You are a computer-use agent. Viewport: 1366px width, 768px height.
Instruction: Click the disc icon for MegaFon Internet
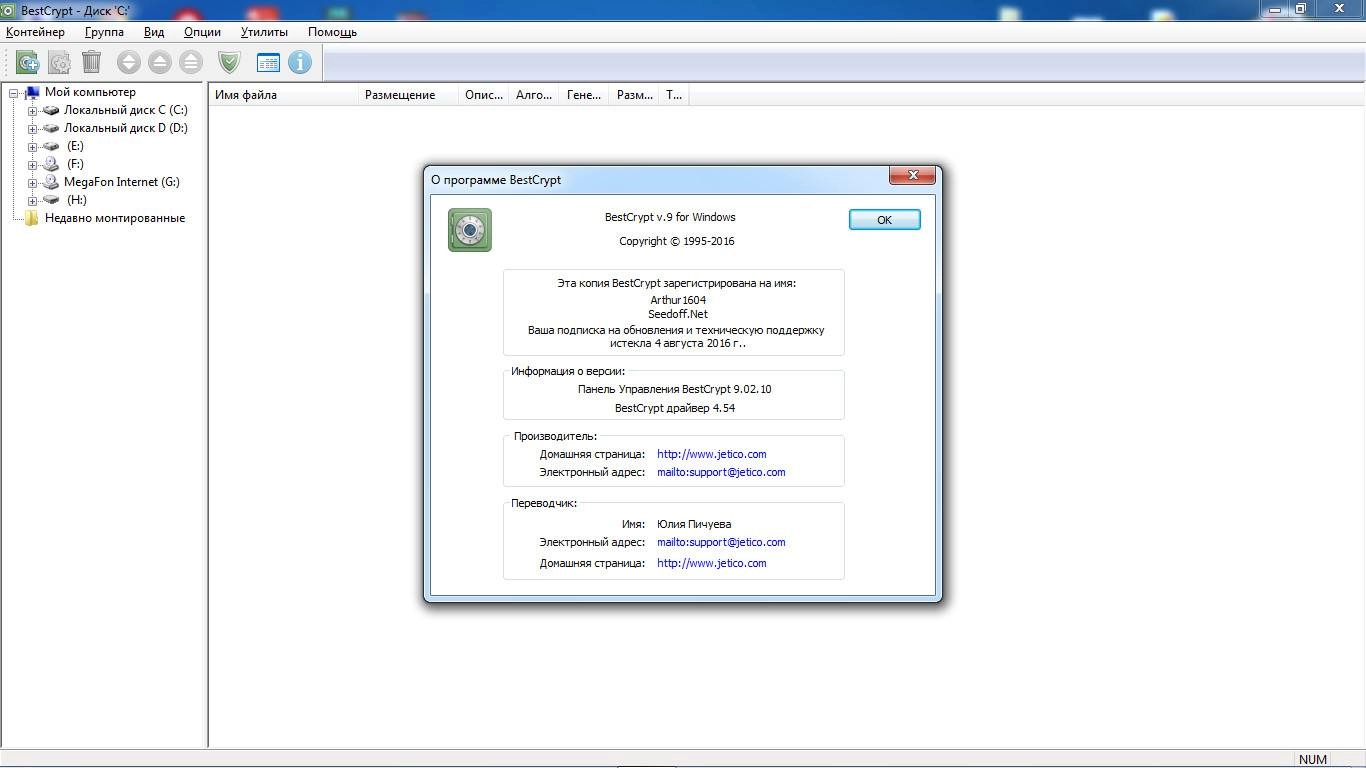(x=51, y=182)
